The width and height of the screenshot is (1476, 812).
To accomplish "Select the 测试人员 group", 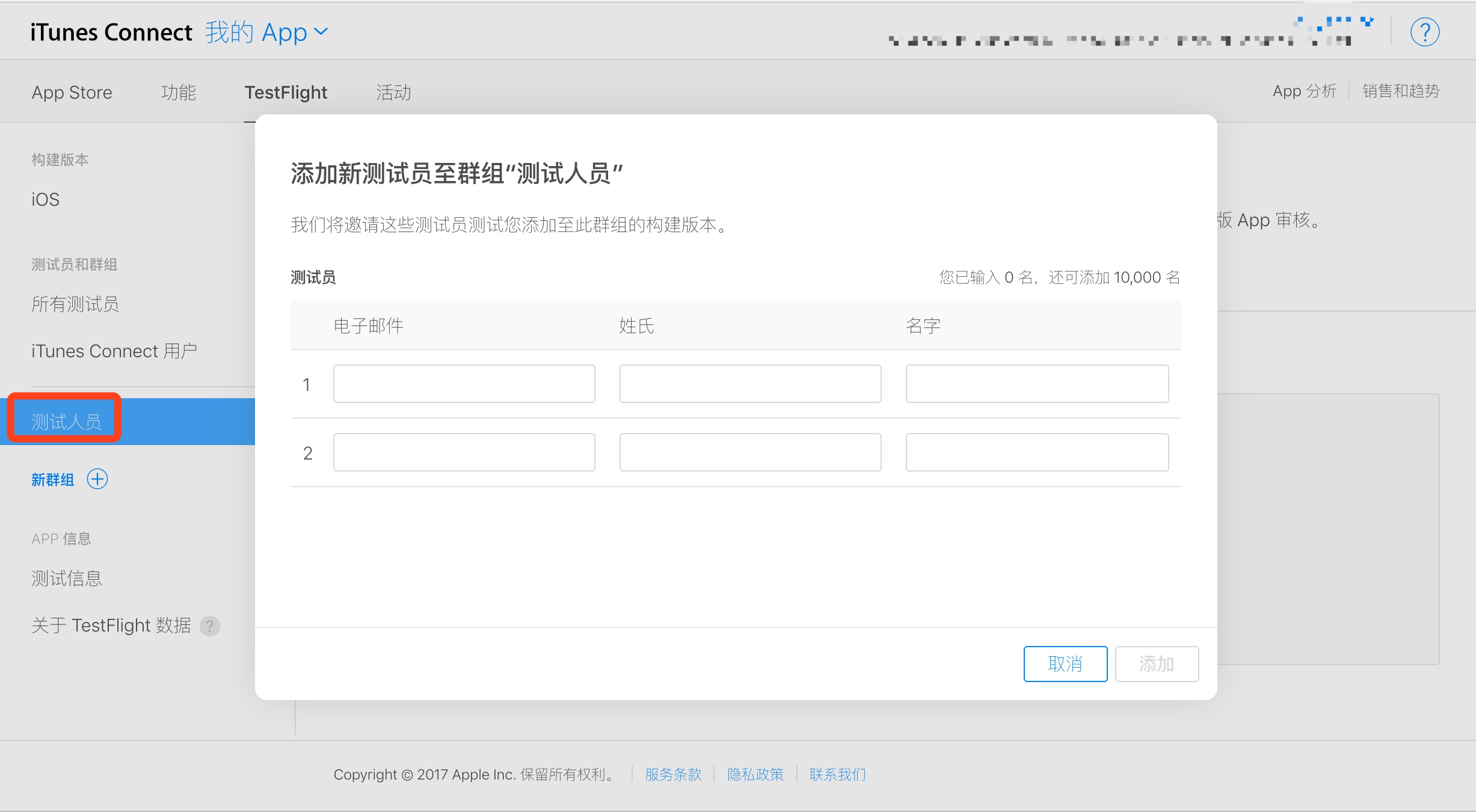I will click(x=128, y=422).
